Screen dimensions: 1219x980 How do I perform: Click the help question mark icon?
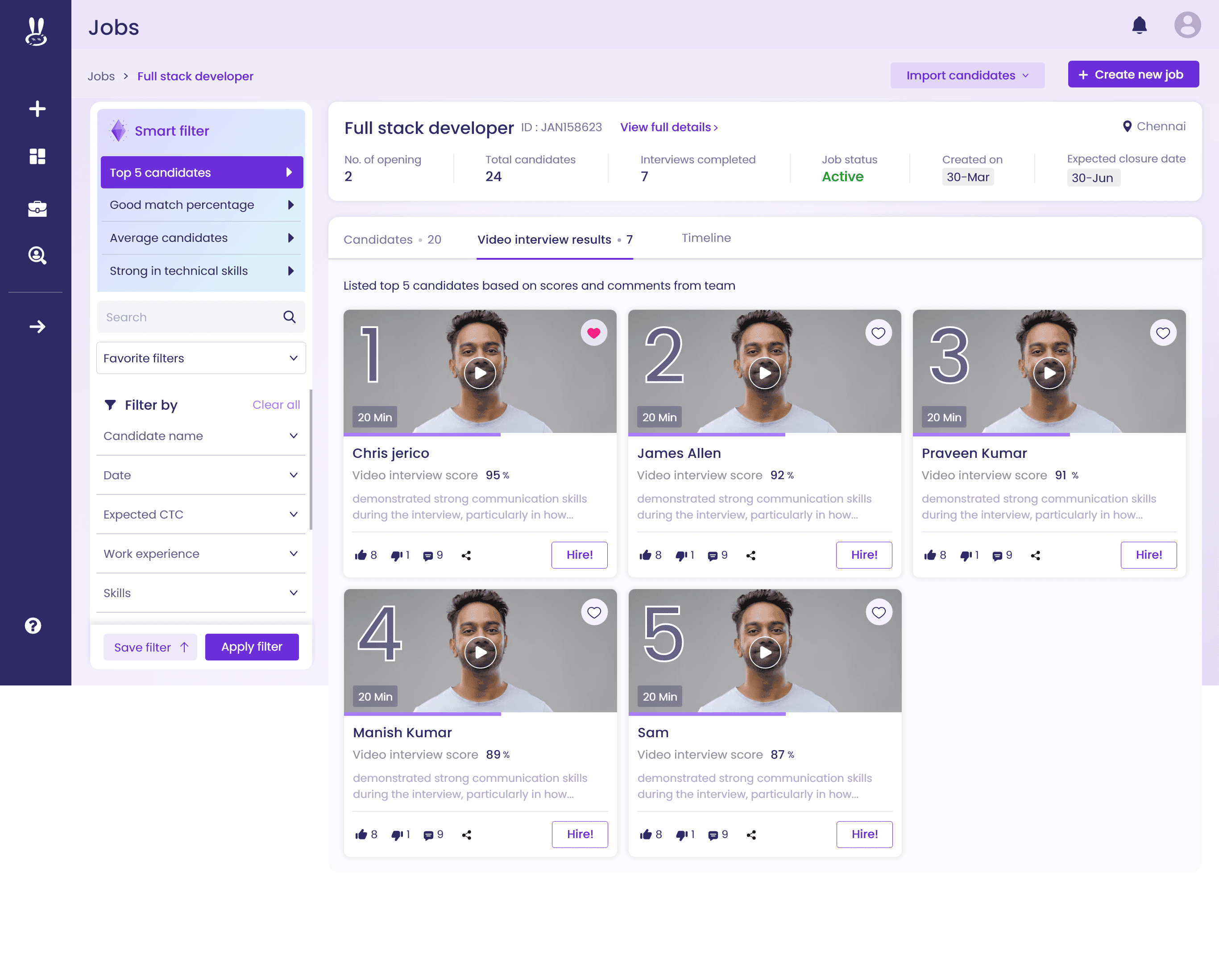[33, 625]
